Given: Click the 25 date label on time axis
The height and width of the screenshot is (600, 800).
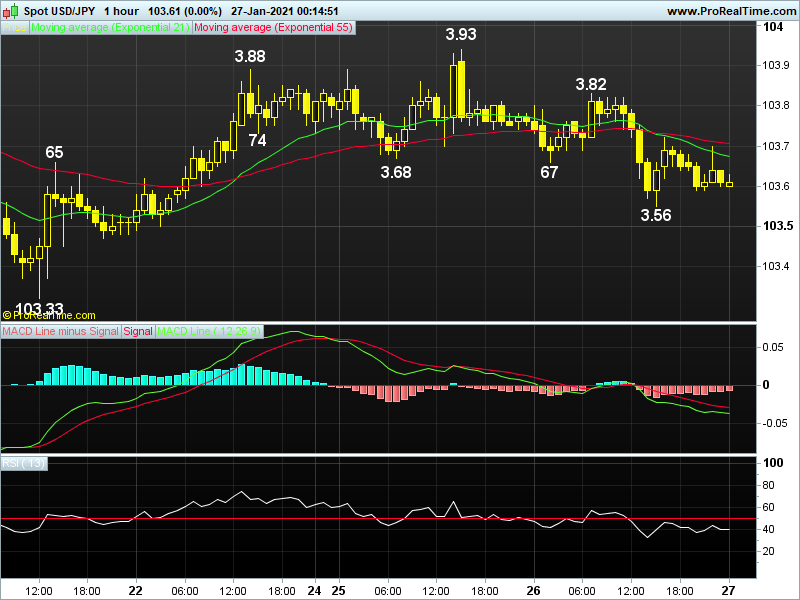Looking at the screenshot, I should pyautogui.click(x=338, y=591).
